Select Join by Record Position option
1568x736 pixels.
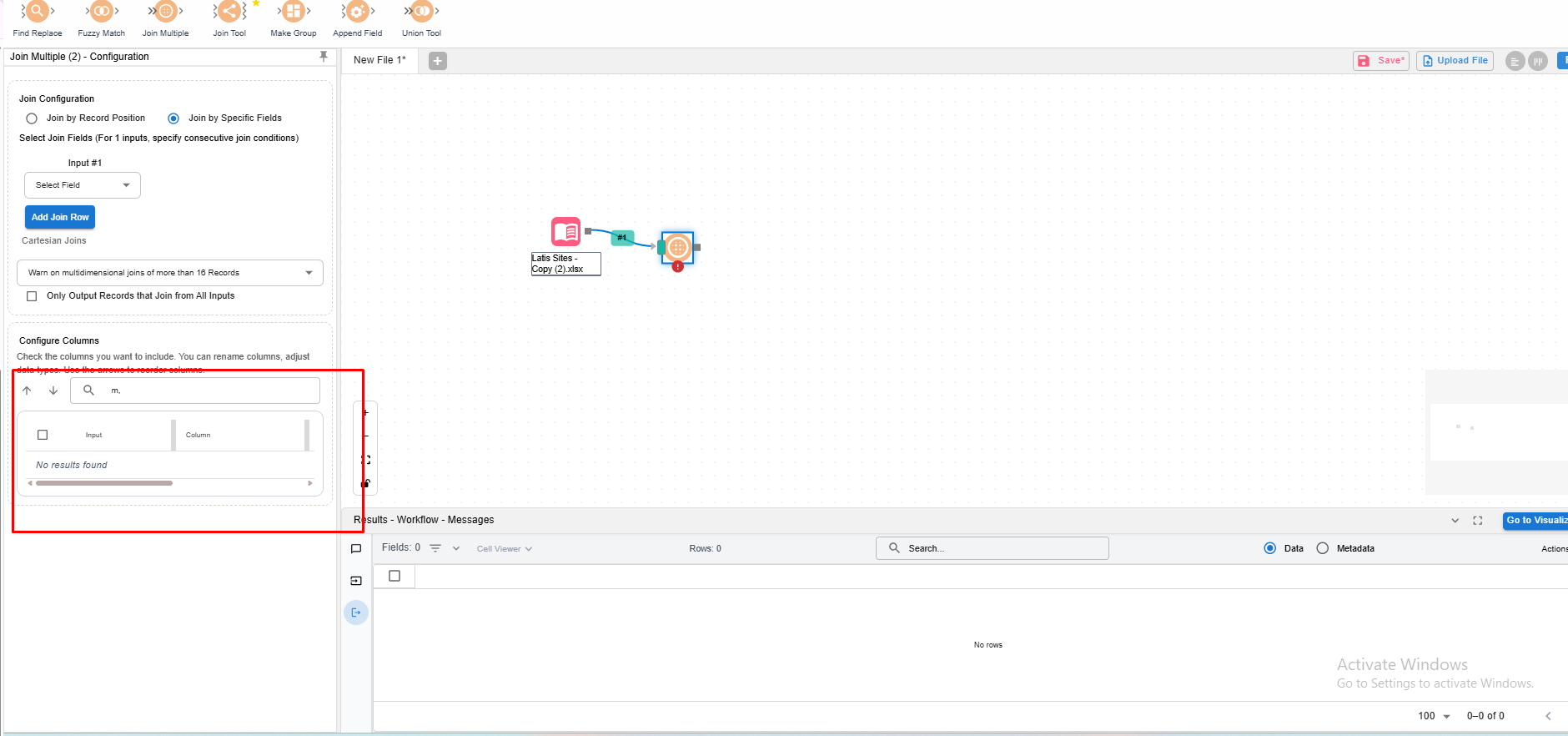32,118
